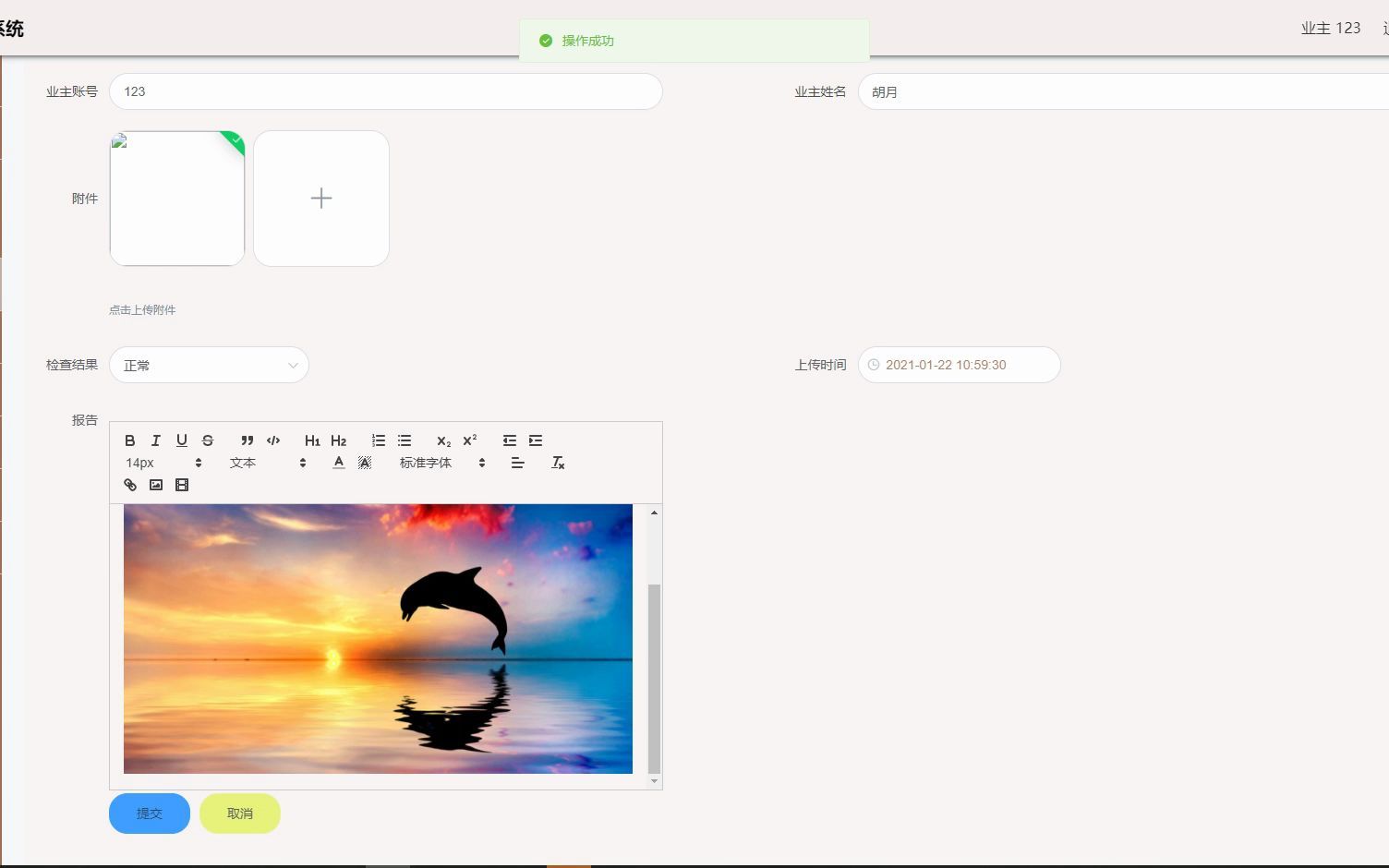Focus the 业主账号 input field
Viewport: 1389px width, 868px height.
point(386,91)
